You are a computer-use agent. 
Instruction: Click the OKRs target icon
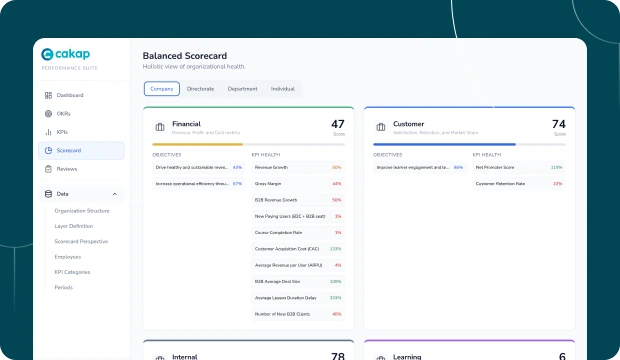point(48,114)
